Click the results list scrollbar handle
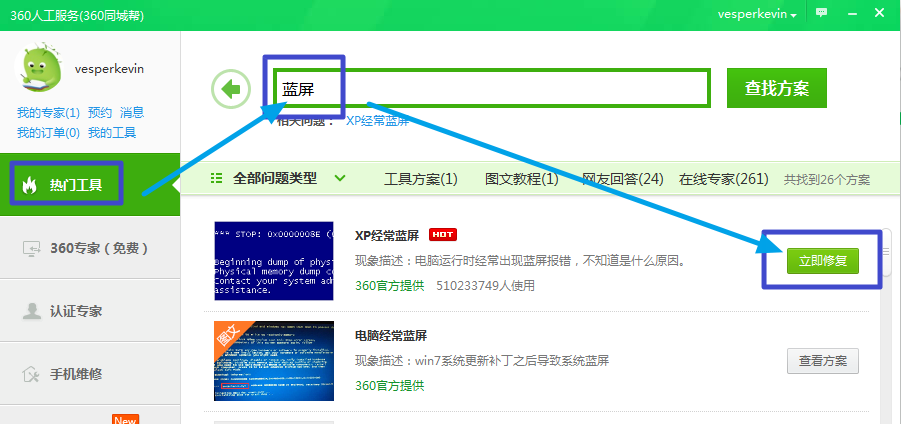Screen dimensions: 901x424 coord(885,252)
